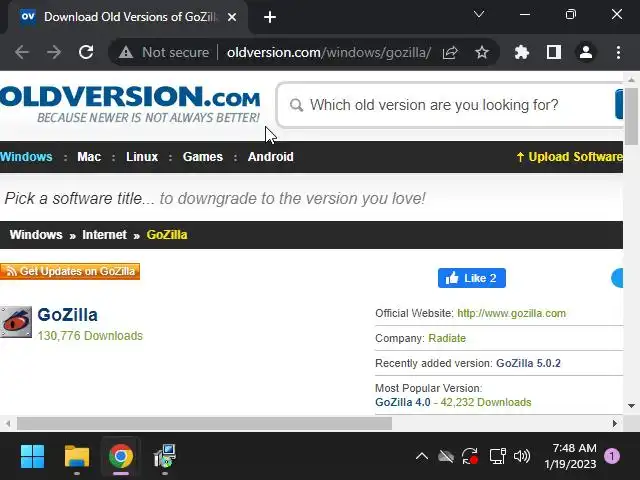This screenshot has width=640, height=480.
Task: Click Windows in the breadcrumb trail
Action: [x=36, y=235]
